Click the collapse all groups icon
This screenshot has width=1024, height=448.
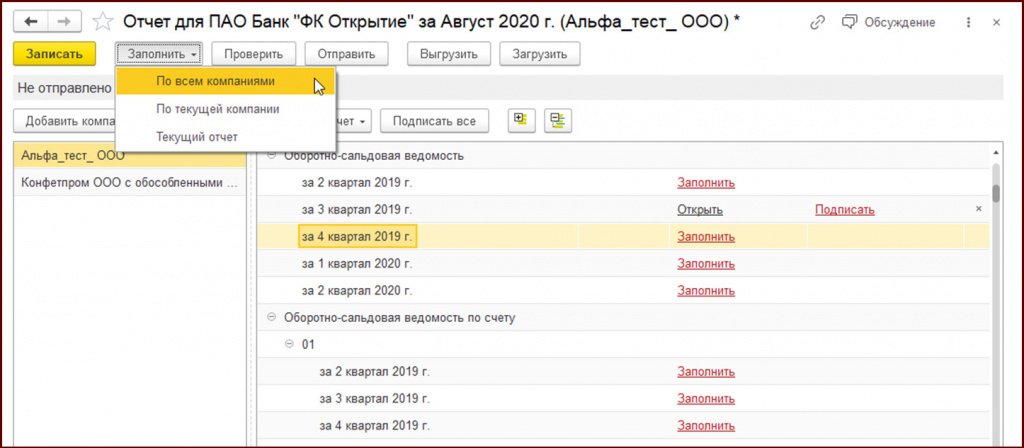(556, 121)
